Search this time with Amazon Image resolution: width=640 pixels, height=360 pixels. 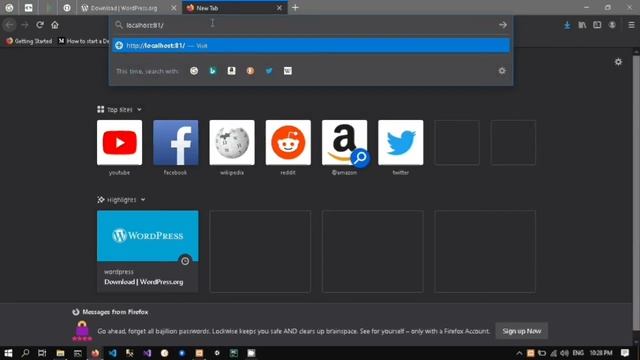[x=231, y=71]
